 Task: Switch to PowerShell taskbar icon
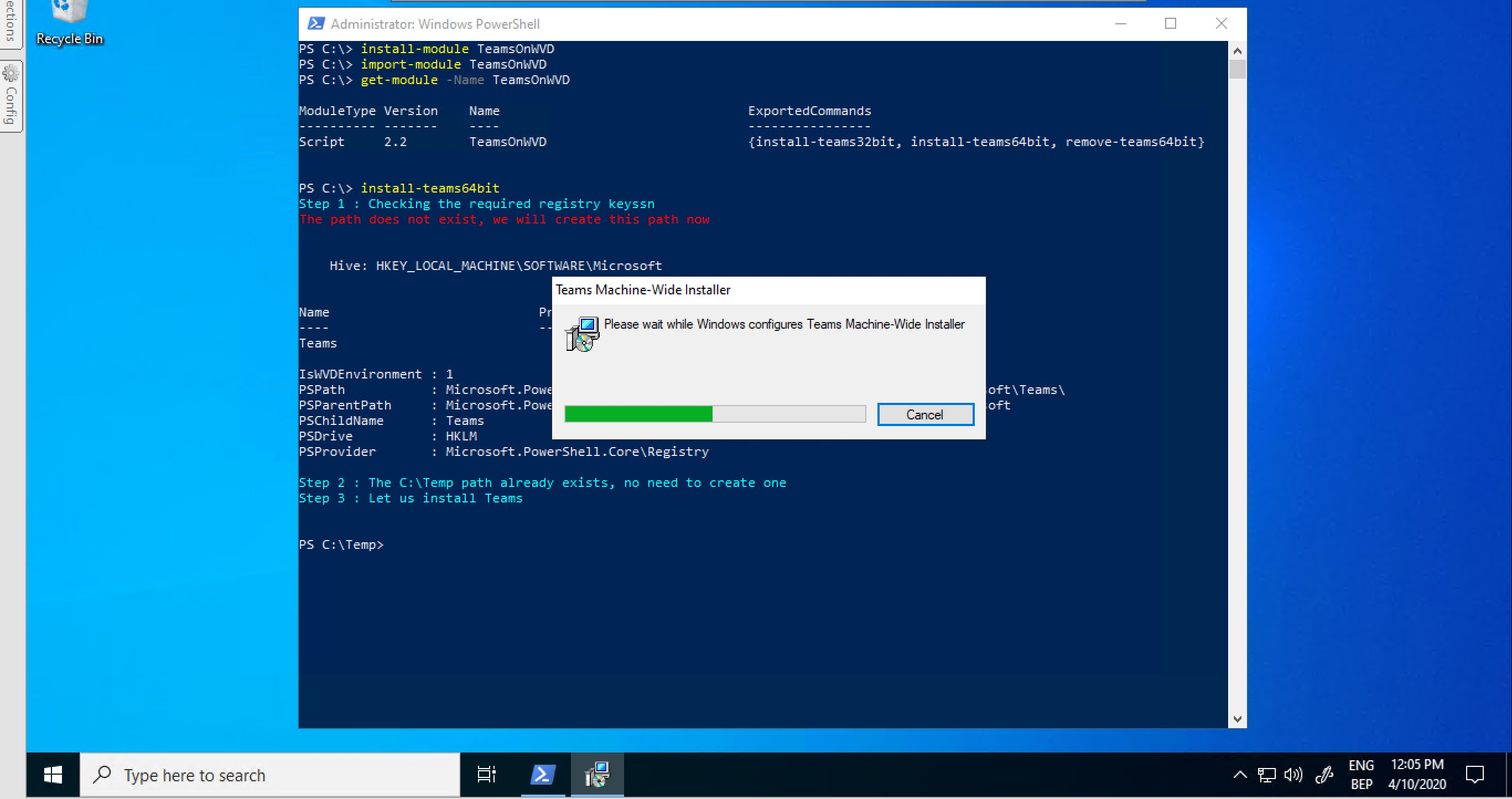click(543, 775)
